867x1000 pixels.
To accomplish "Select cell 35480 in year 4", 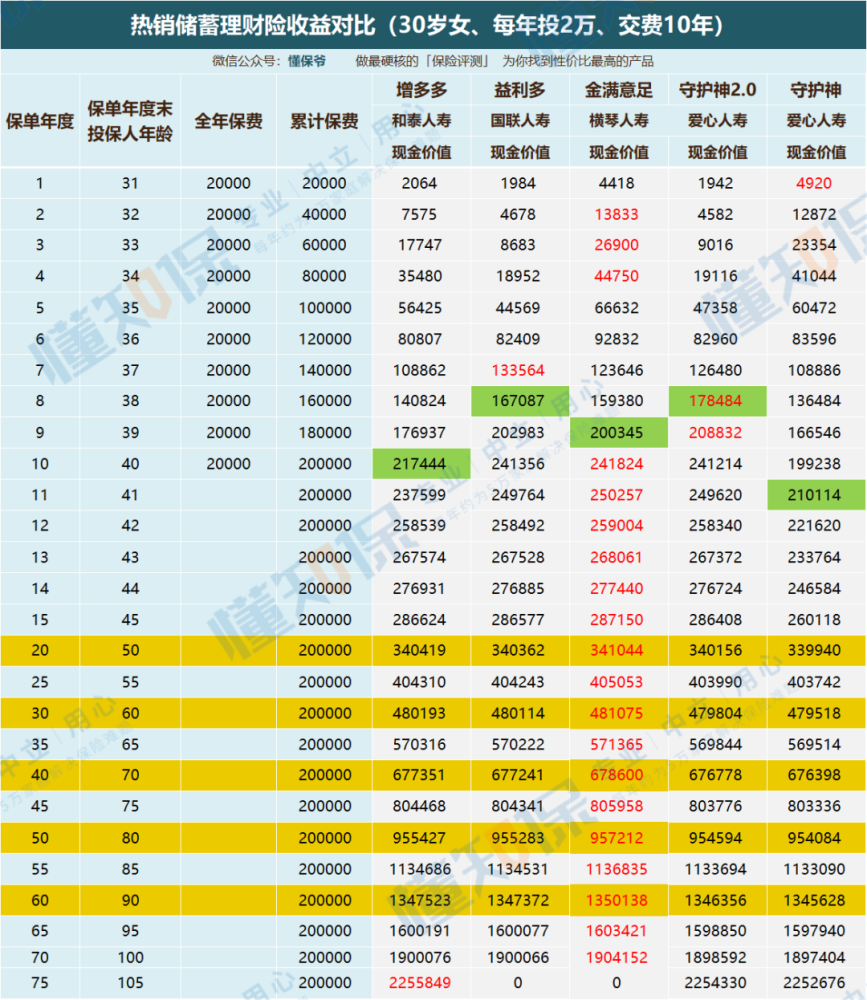I will [x=420, y=276].
